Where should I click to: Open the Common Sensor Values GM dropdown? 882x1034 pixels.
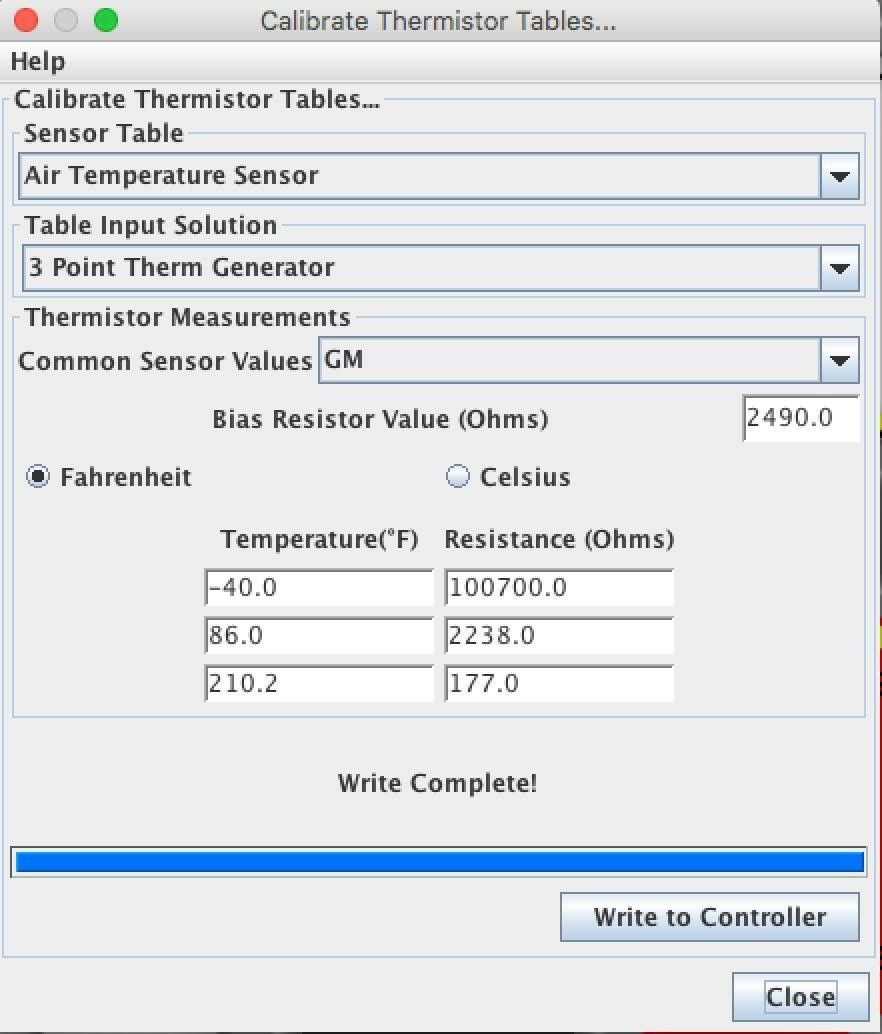pyautogui.click(x=839, y=361)
